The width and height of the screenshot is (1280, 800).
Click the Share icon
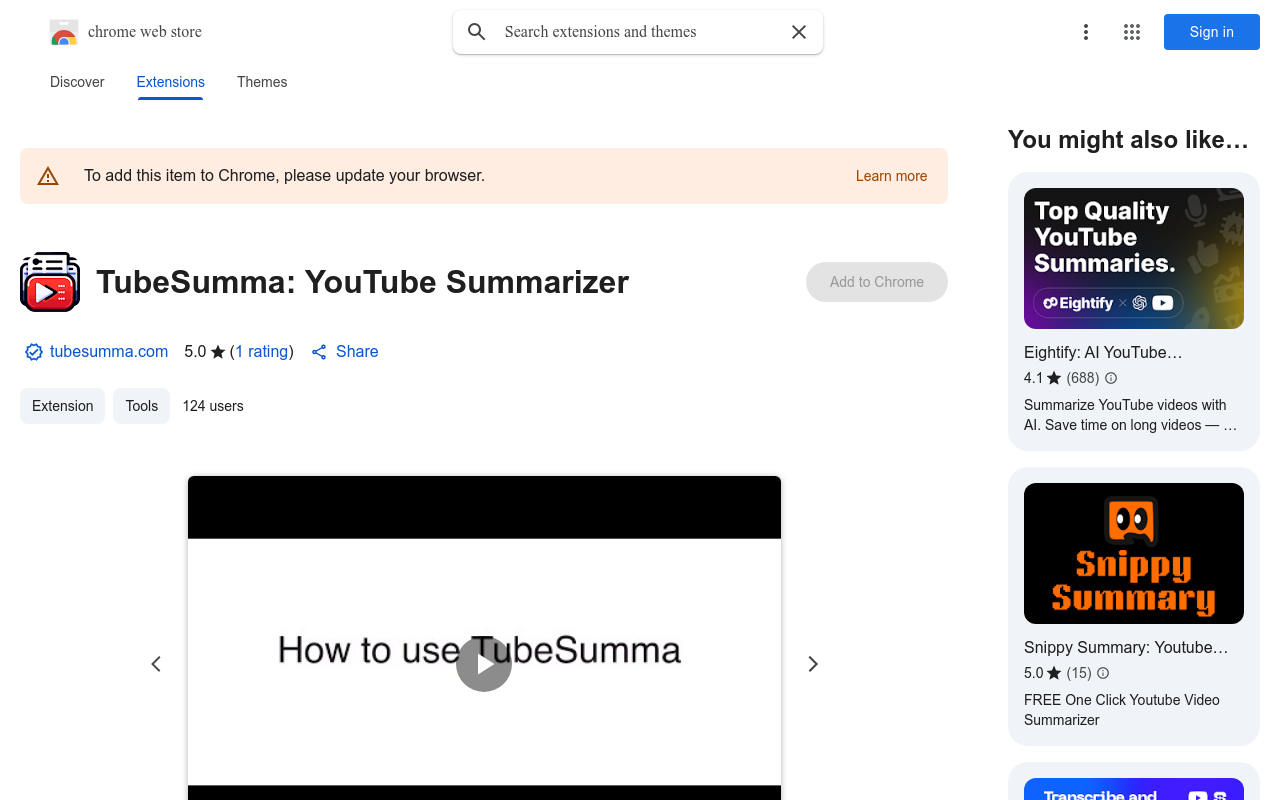point(319,352)
